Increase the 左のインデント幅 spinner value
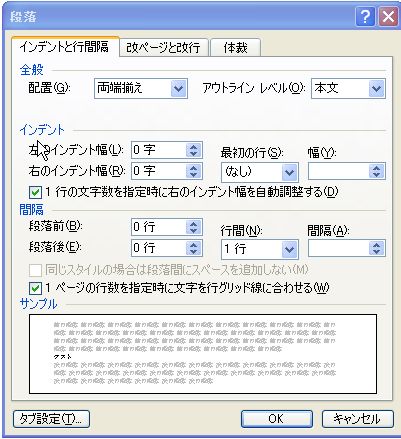401x439 pixels. pos(194,147)
